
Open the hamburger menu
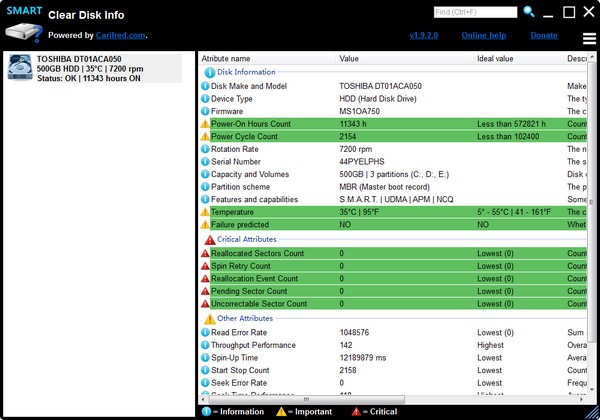click(x=590, y=39)
